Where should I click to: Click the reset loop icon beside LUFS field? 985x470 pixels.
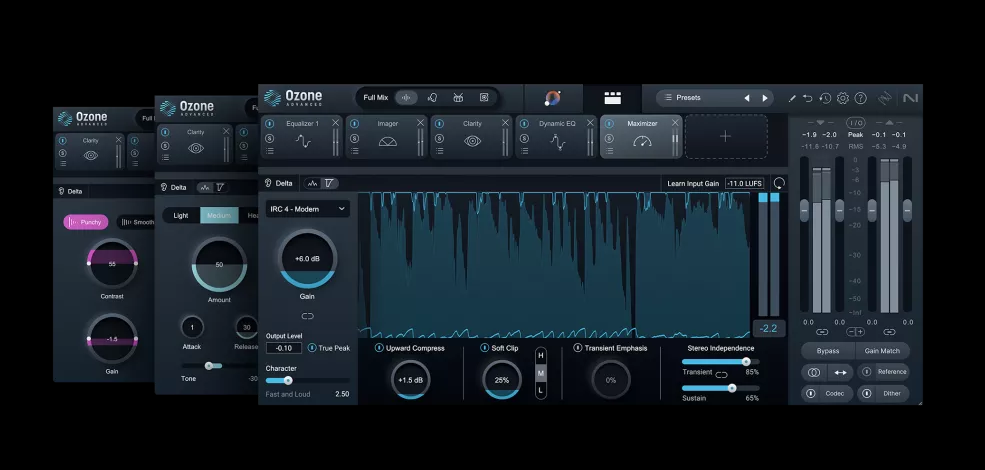pyautogui.click(x=779, y=183)
